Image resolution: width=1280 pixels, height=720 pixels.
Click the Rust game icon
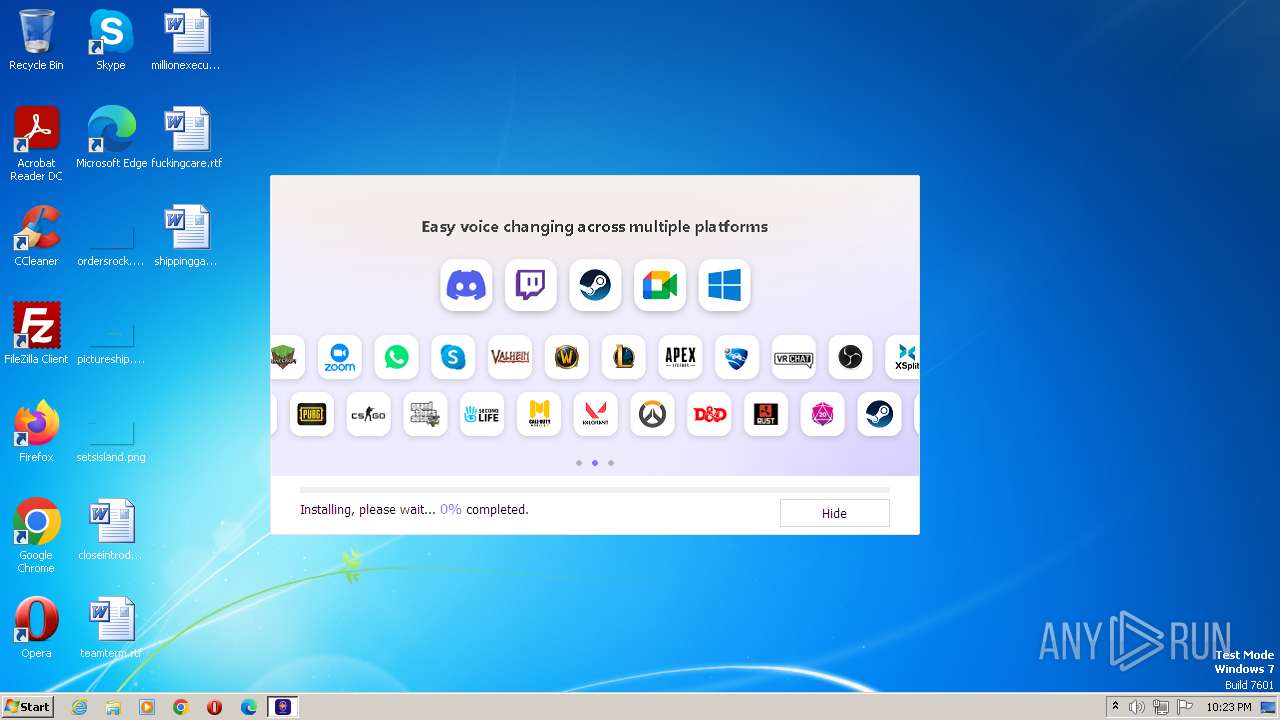[766, 414]
